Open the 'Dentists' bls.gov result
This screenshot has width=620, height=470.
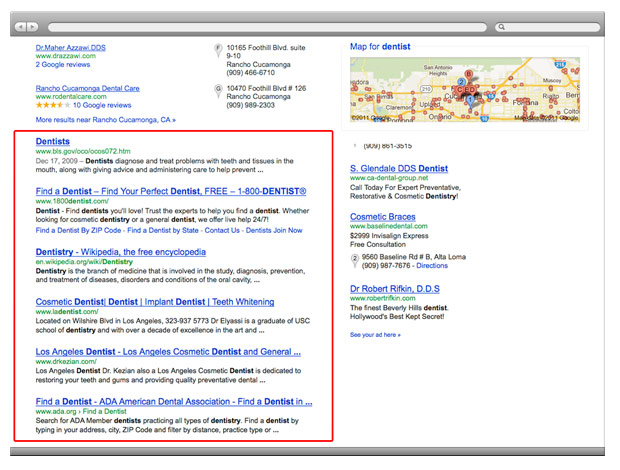[x=52, y=142]
